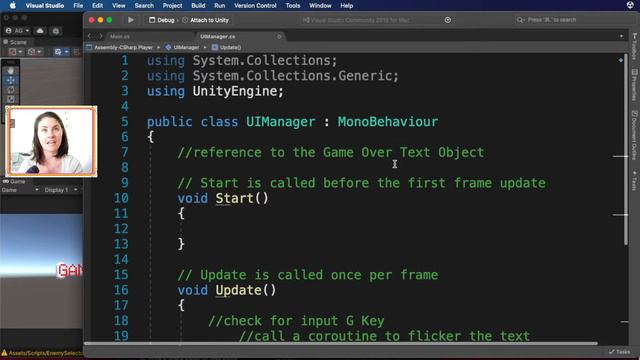
Task: Click Assets/Scripts warning message in Unity status bar
Action: (x=46, y=353)
